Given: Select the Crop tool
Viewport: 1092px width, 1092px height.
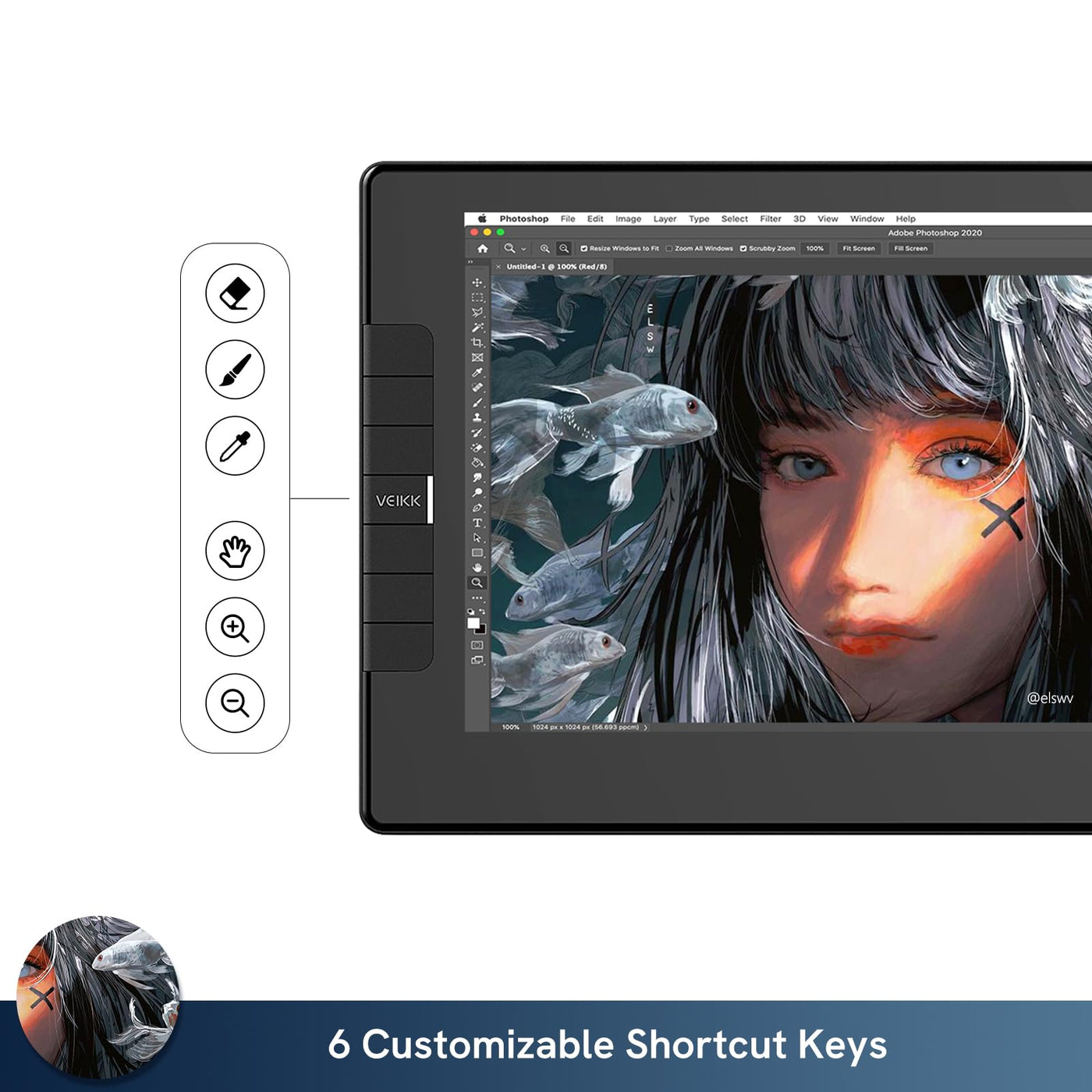Looking at the screenshot, I should click(477, 342).
